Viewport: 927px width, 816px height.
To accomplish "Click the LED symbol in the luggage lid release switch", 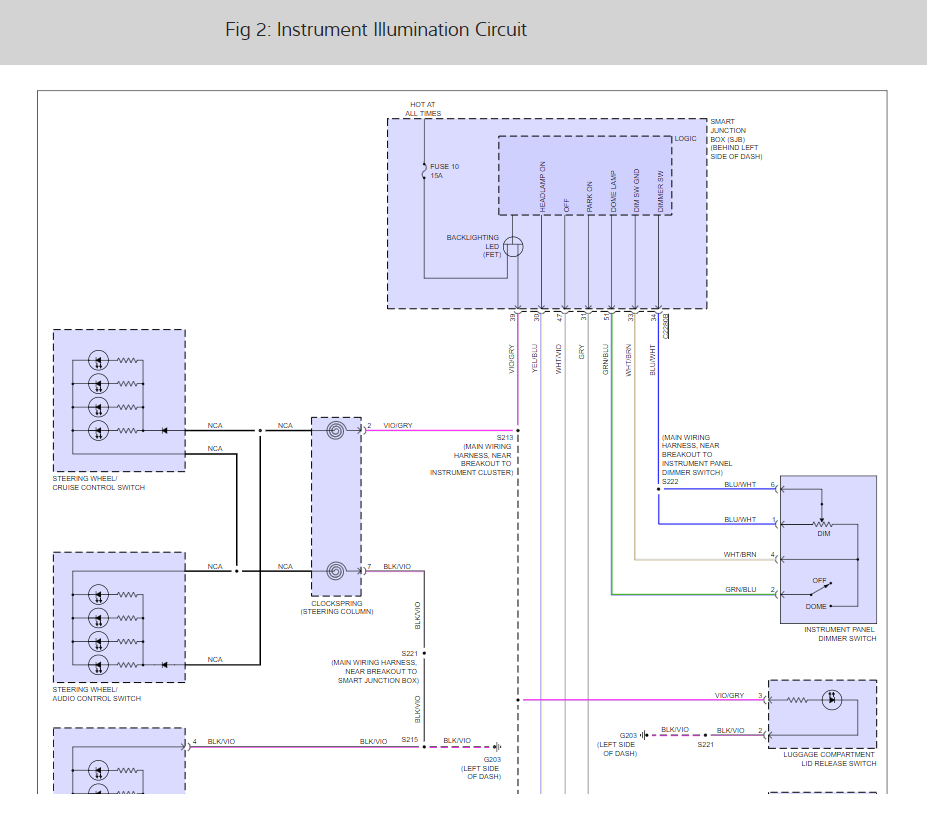I will tap(831, 700).
